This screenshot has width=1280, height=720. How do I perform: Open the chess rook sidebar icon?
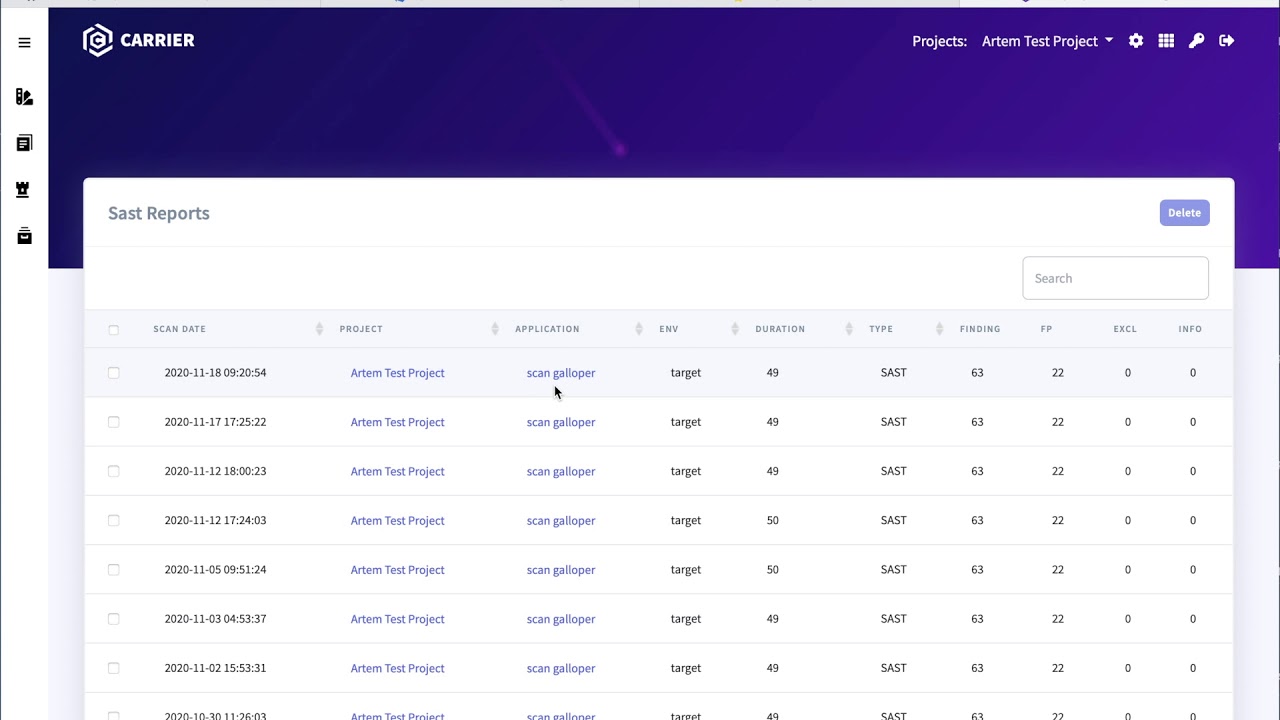(24, 190)
